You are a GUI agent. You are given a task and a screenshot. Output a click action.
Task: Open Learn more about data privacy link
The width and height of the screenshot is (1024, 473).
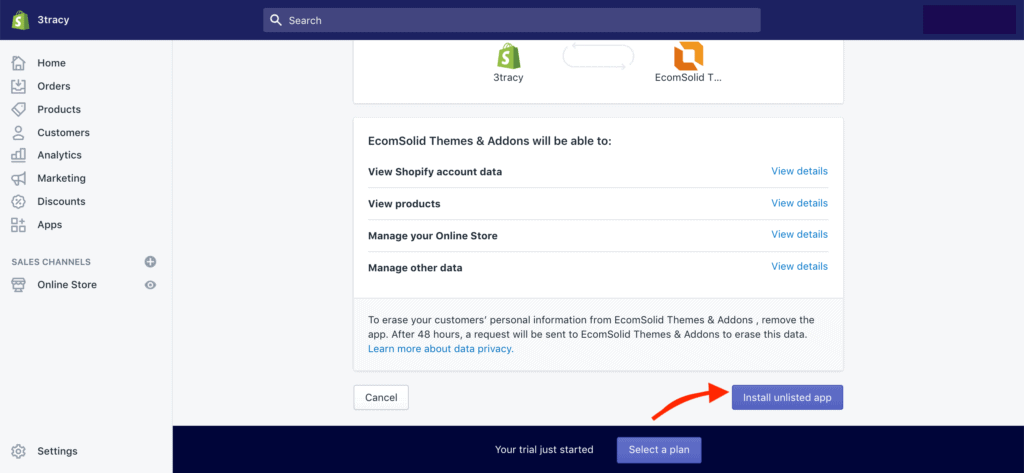[x=441, y=349]
